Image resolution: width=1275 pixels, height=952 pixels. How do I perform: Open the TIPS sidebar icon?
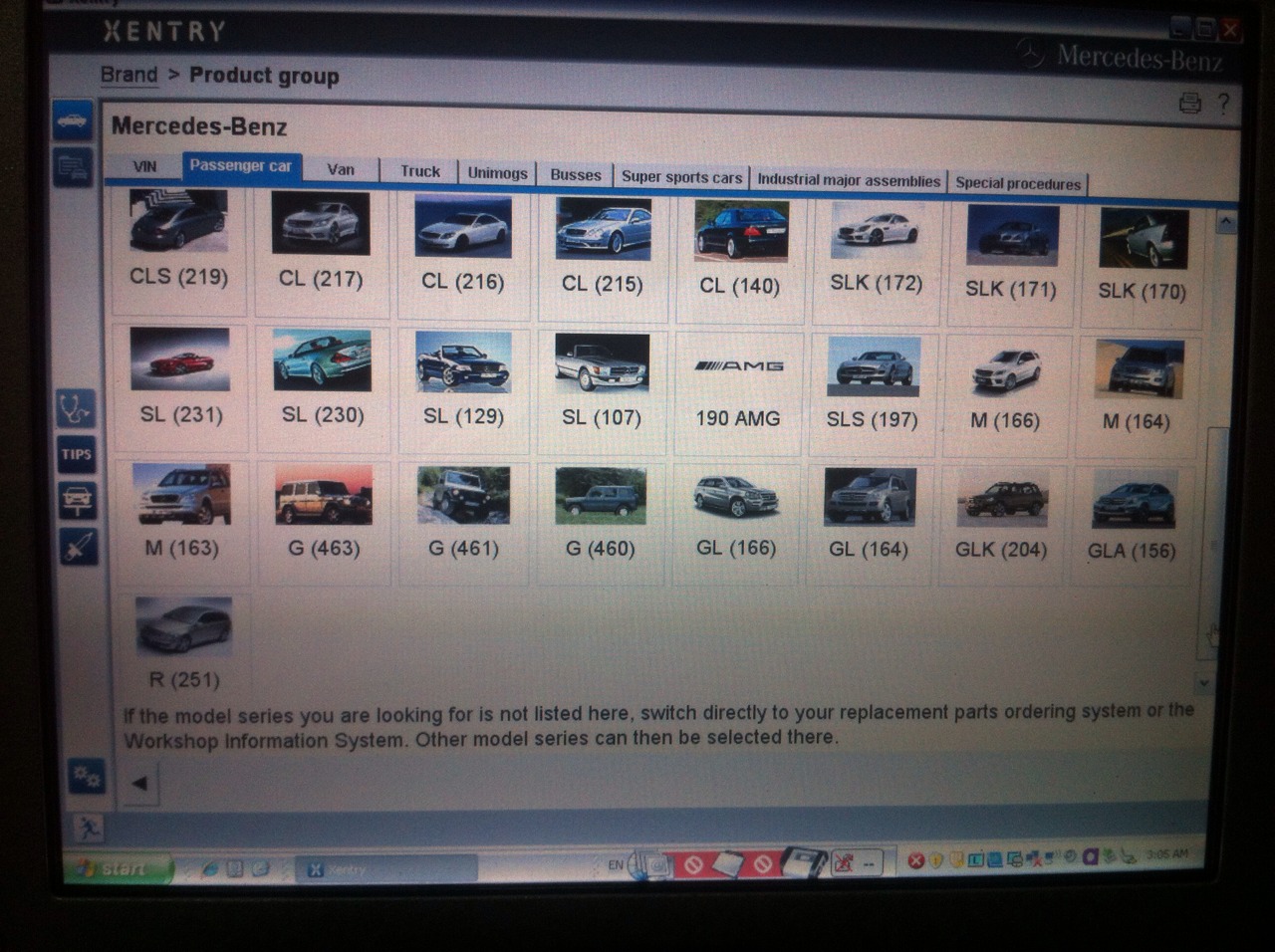(77, 454)
